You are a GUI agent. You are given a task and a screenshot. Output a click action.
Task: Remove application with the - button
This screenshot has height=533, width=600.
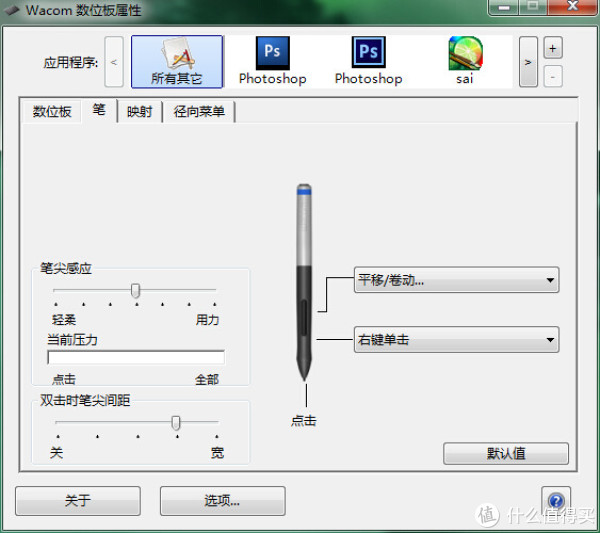tap(553, 77)
